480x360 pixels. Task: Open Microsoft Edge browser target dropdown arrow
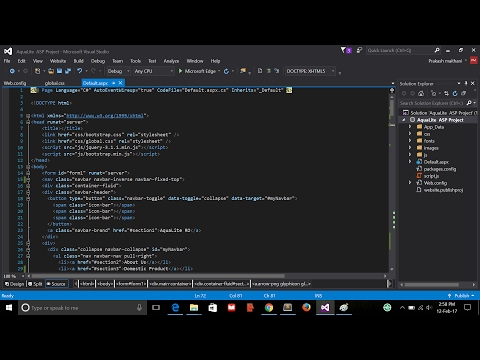(219, 71)
